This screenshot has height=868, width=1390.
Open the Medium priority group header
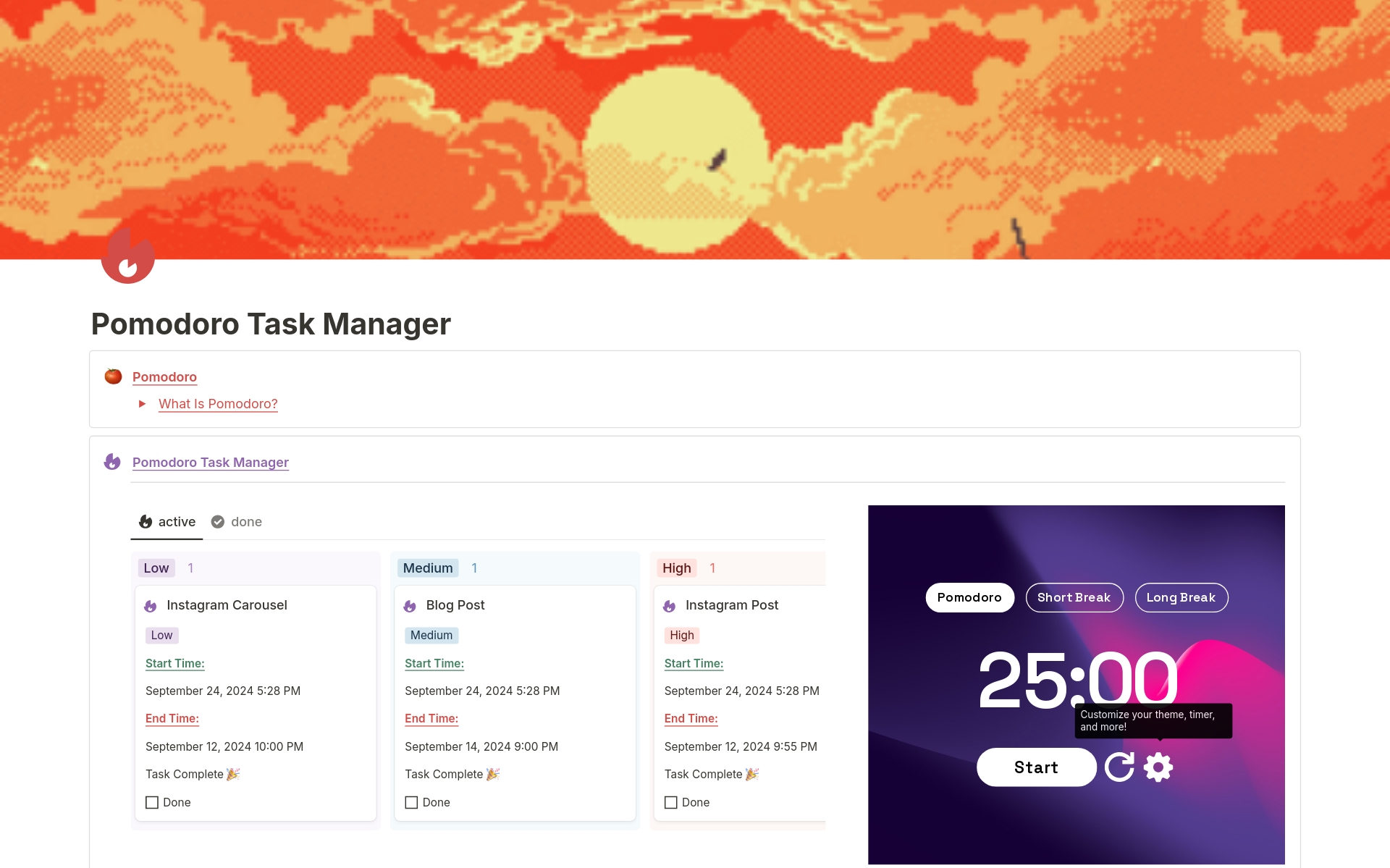coord(428,568)
